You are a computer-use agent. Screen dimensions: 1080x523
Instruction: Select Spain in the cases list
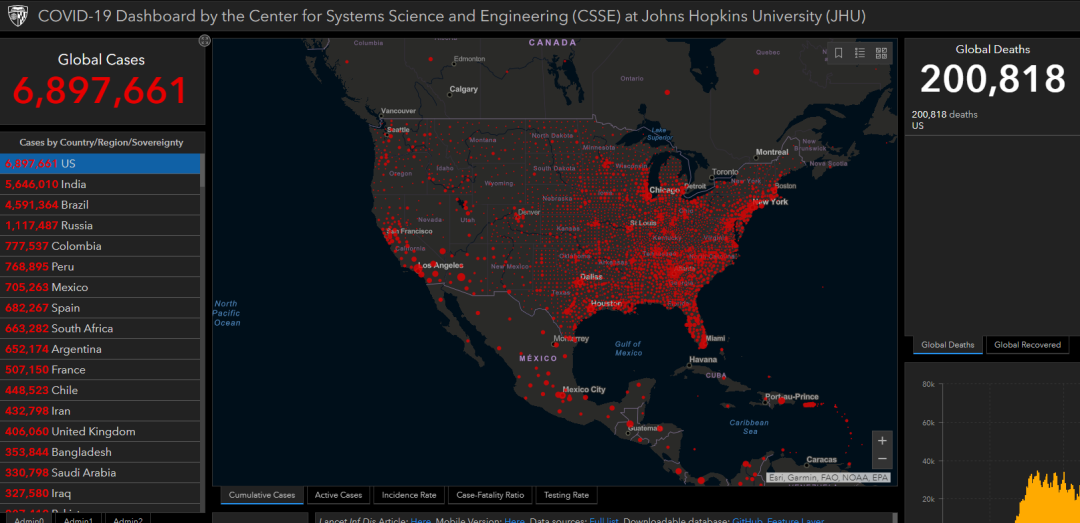tap(100, 308)
